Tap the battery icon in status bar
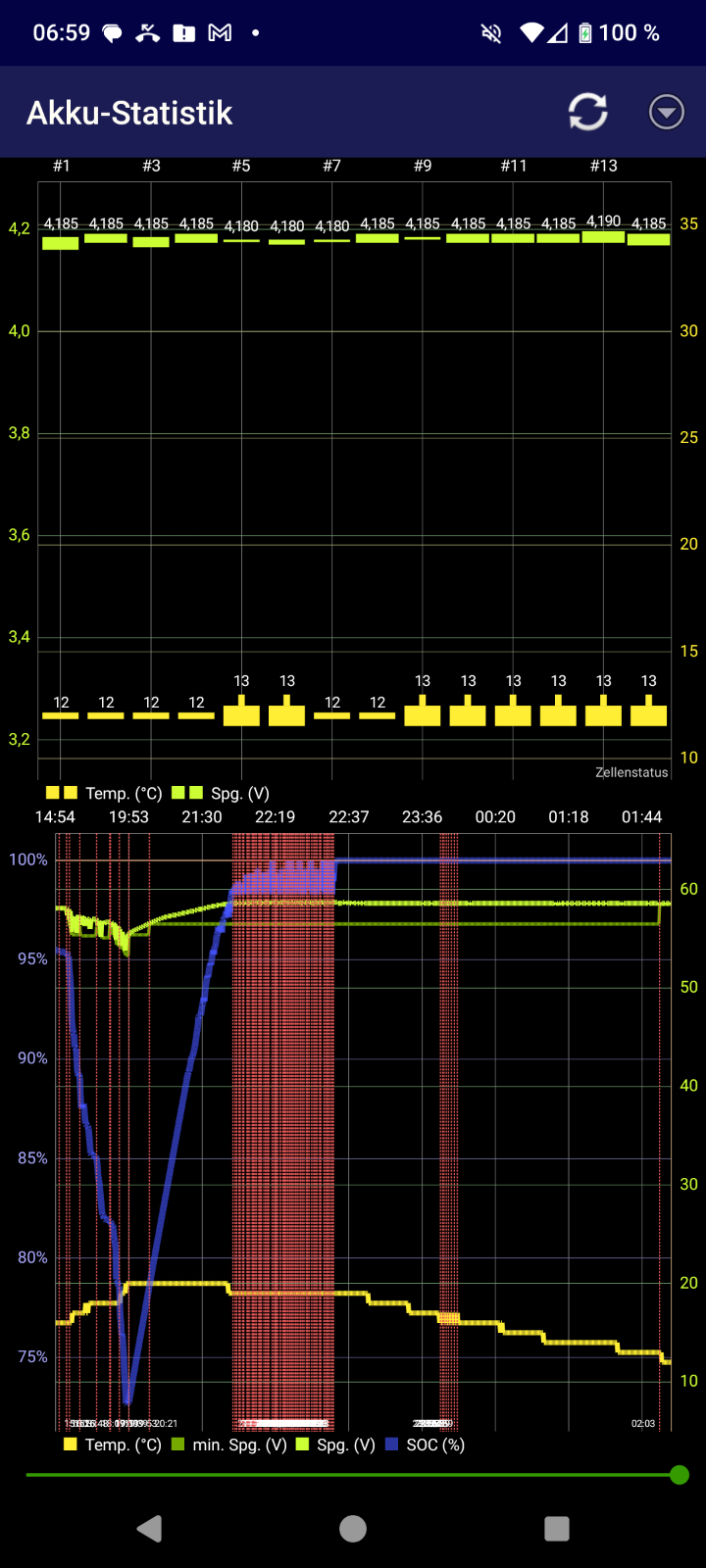Image resolution: width=706 pixels, height=1568 pixels. [x=585, y=33]
